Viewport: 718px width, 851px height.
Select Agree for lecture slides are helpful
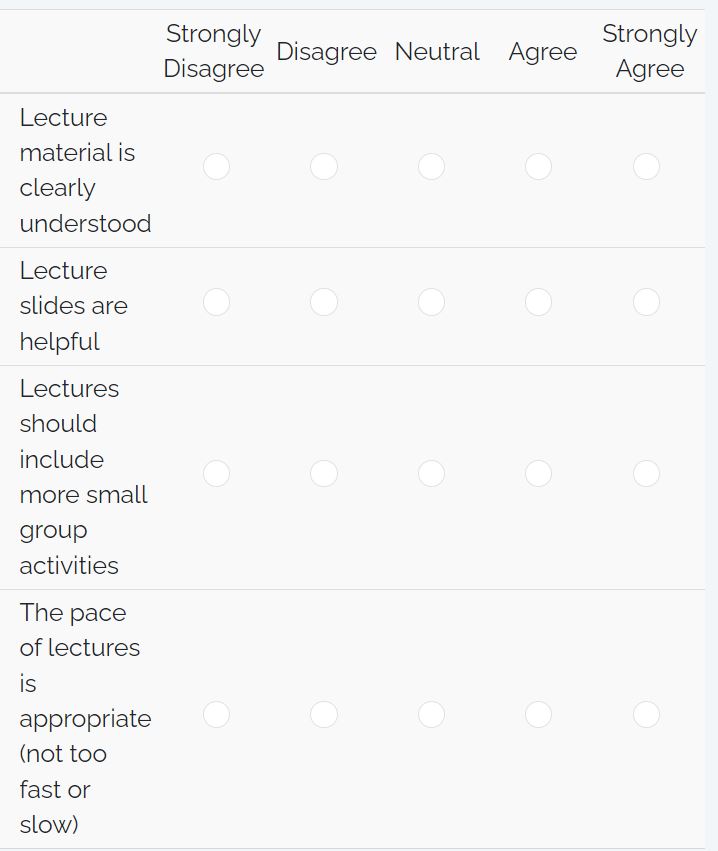538,302
